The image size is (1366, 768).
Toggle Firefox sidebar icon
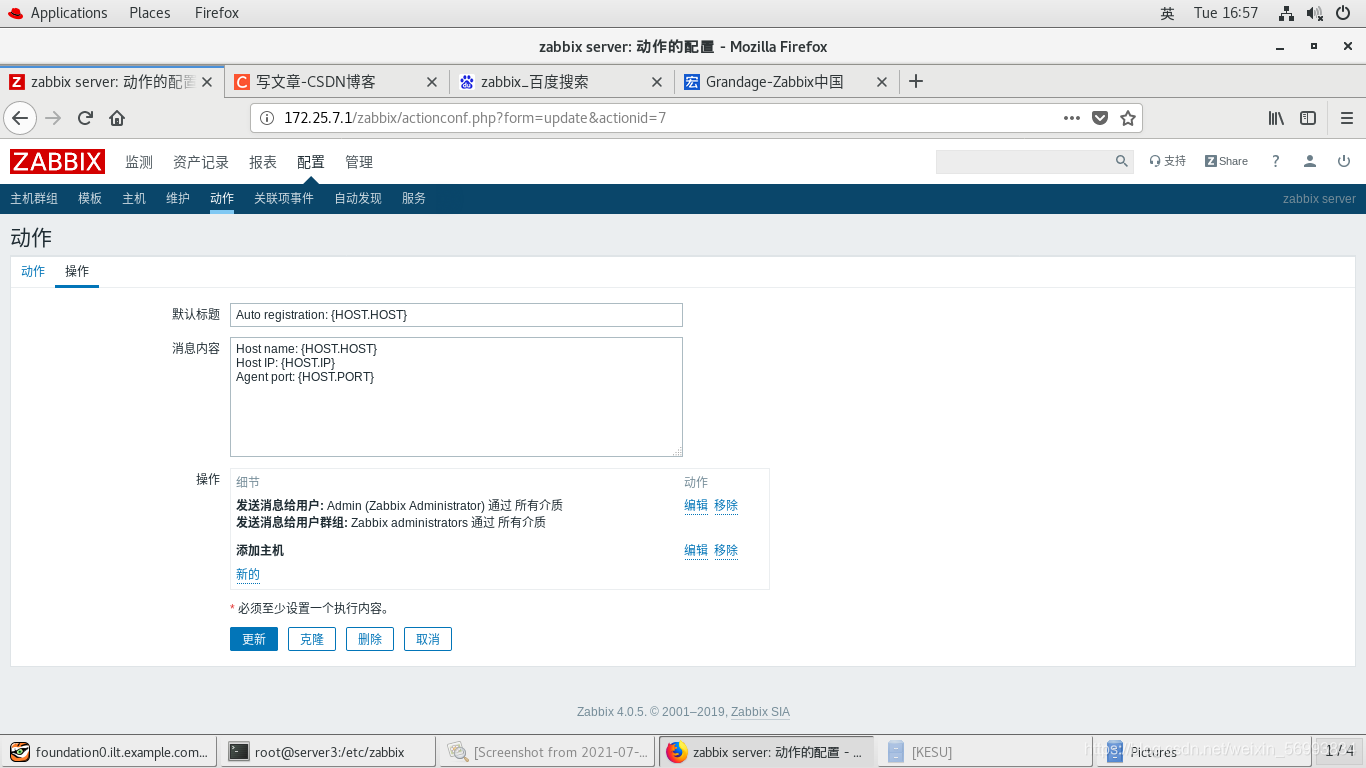[1308, 118]
